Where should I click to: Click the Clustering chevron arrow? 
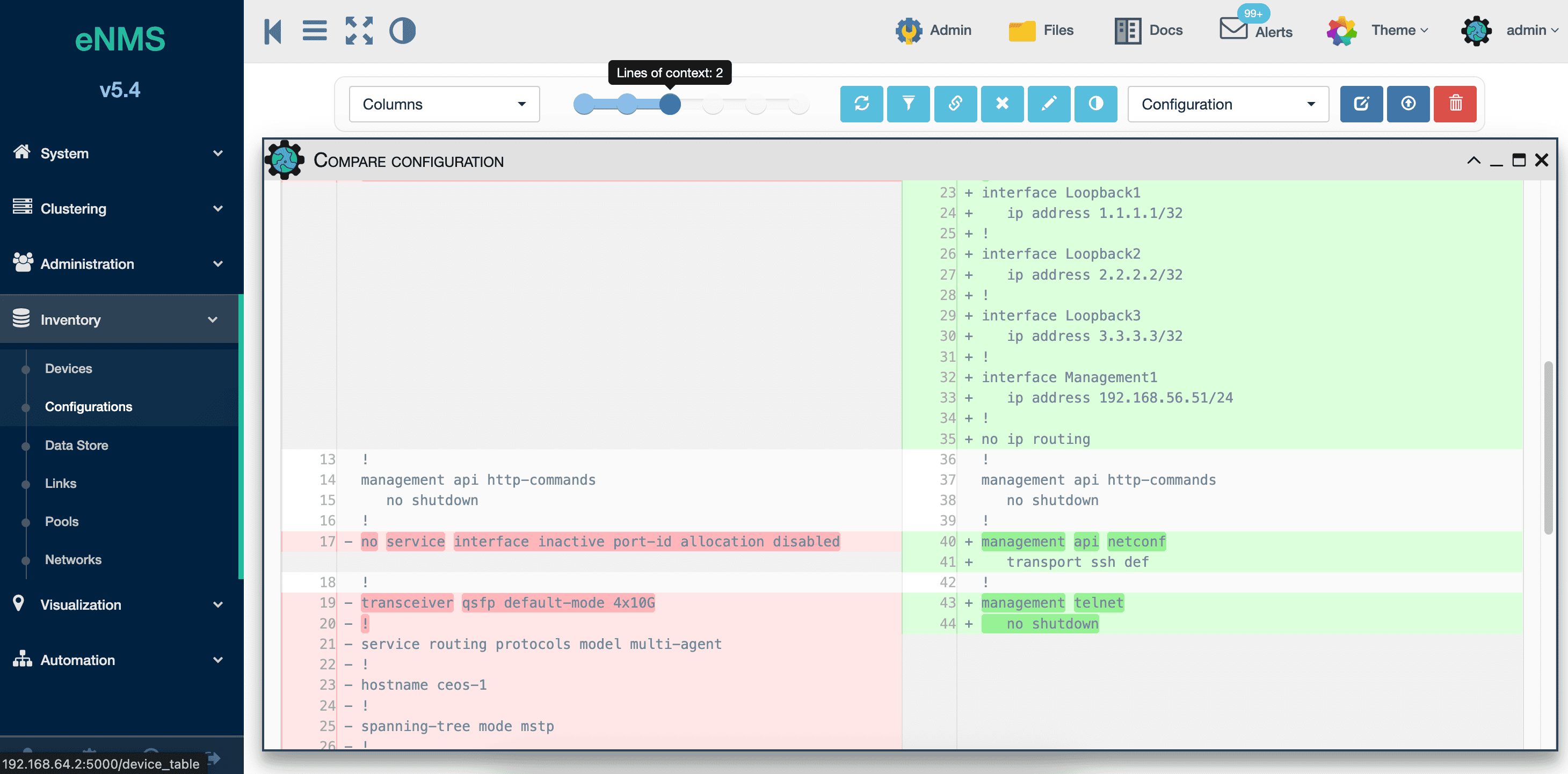pyautogui.click(x=218, y=209)
